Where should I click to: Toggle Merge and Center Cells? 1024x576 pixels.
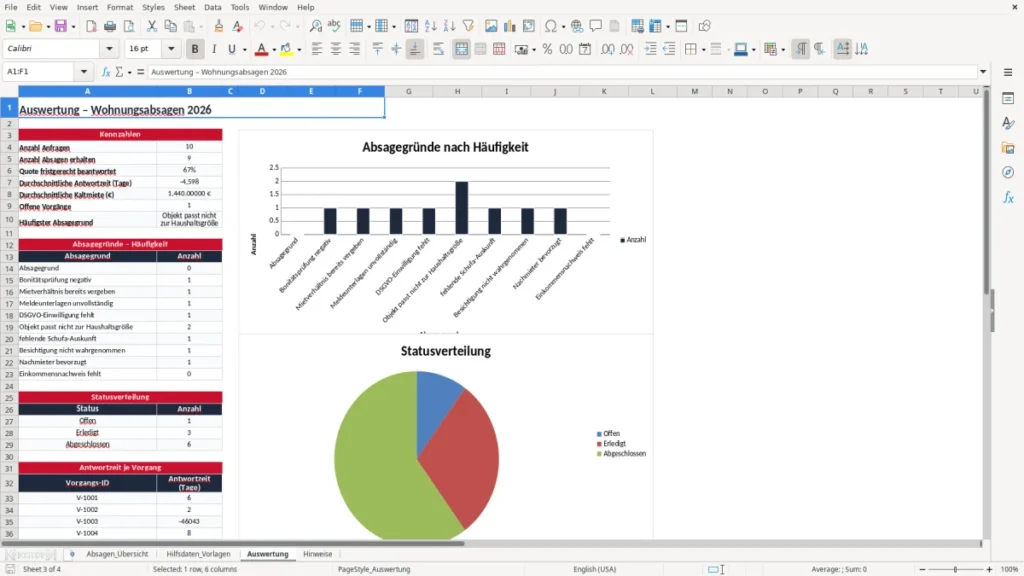pyautogui.click(x=461, y=49)
